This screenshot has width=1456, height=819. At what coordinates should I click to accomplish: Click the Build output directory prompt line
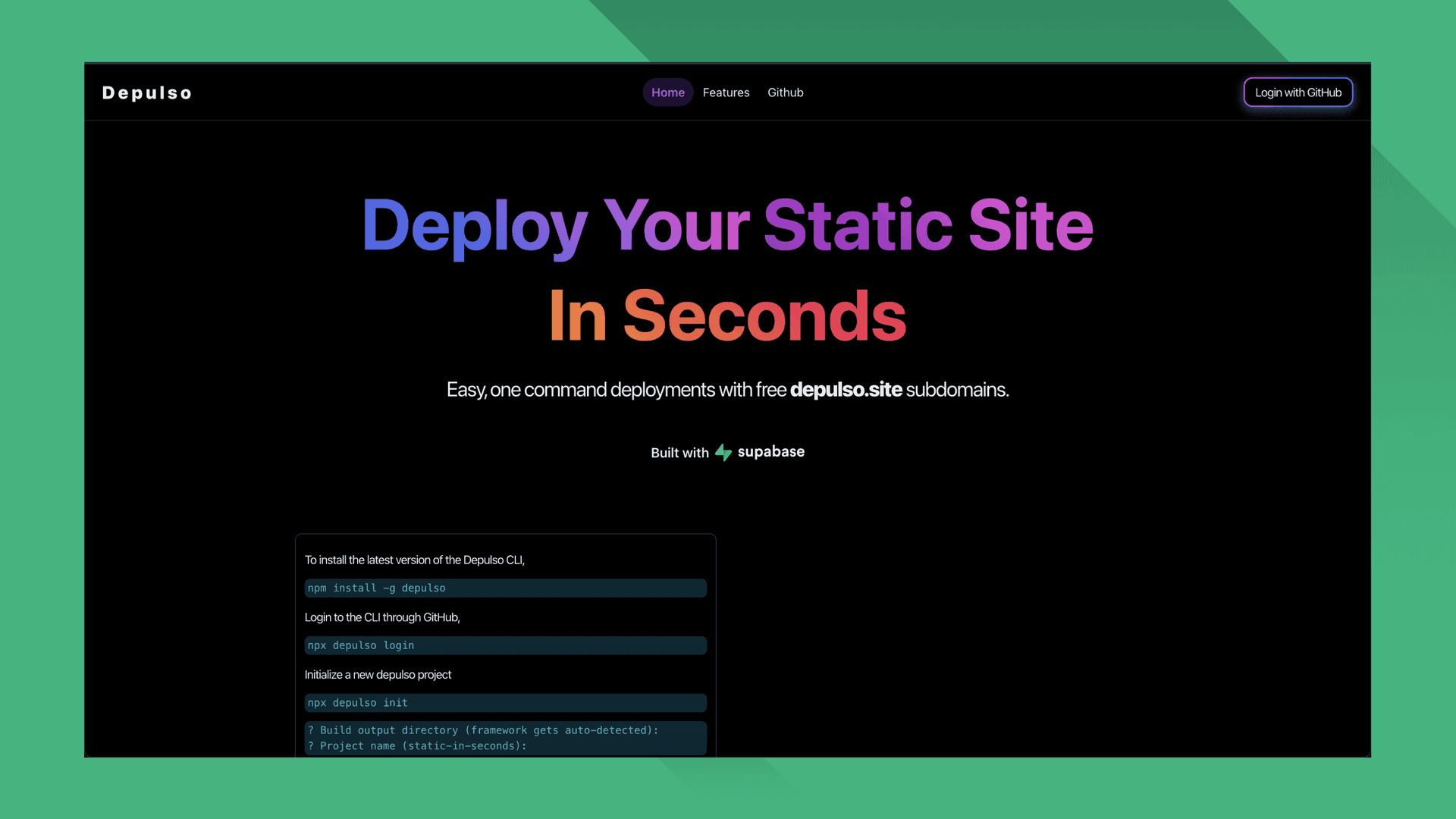483,730
